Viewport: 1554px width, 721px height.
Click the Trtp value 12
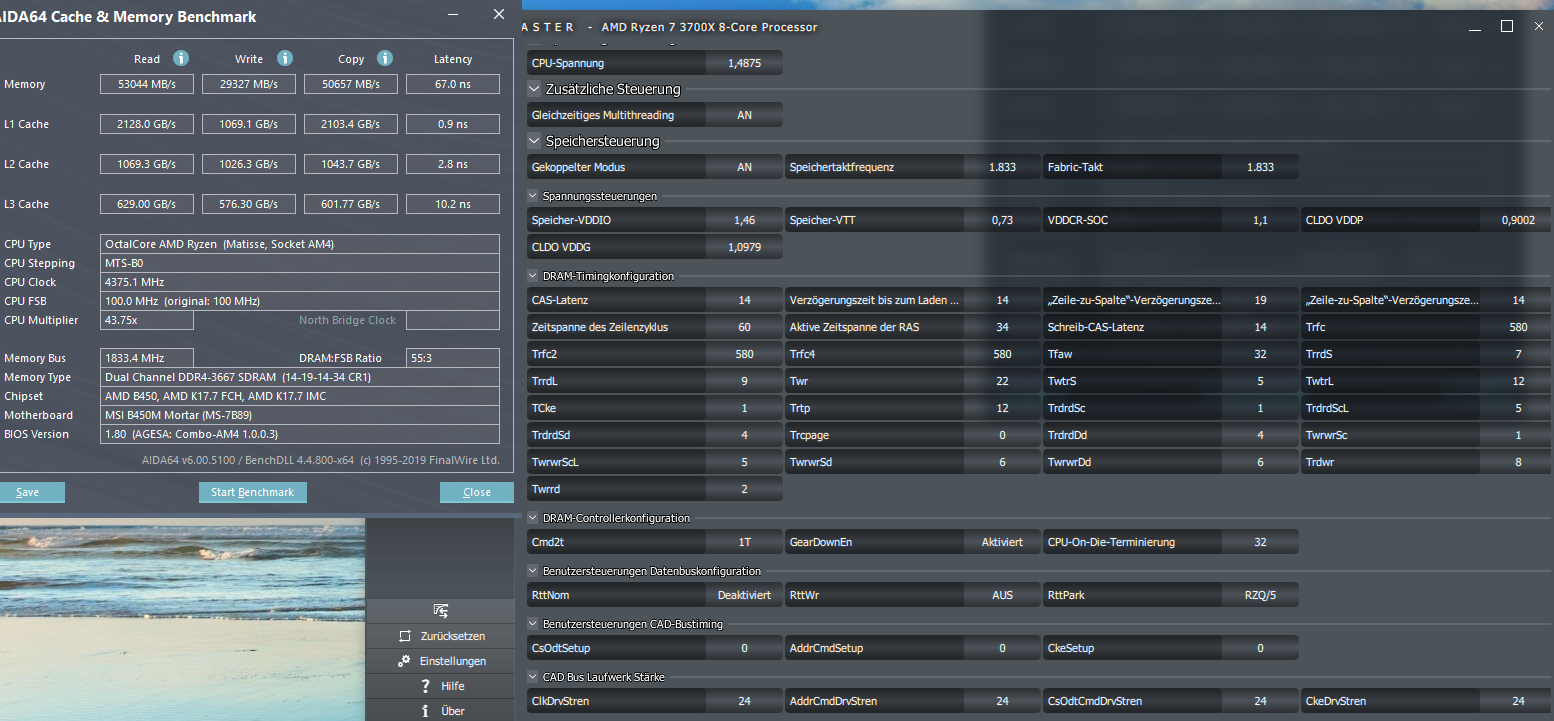(1002, 408)
